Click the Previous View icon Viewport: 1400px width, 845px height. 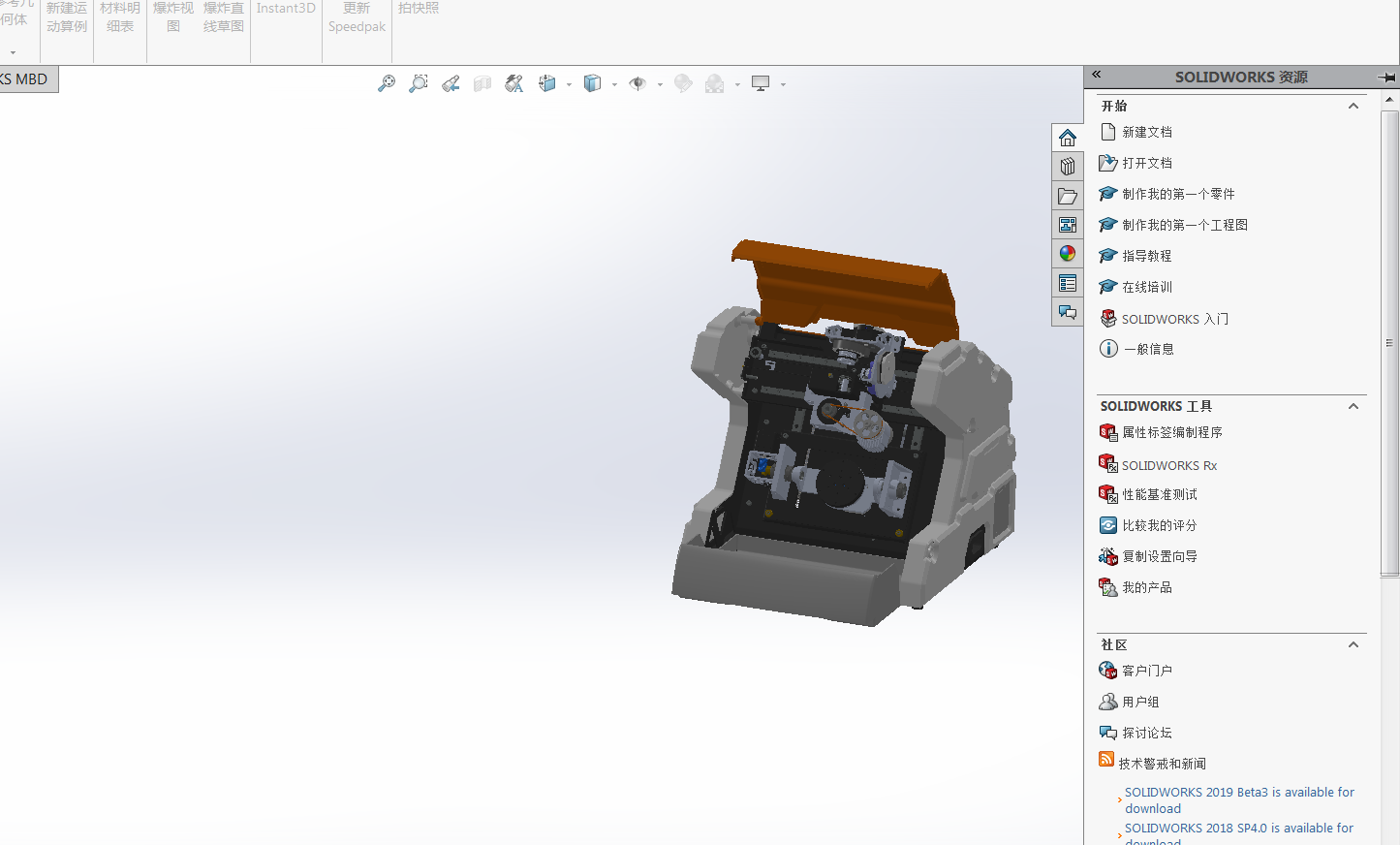451,84
